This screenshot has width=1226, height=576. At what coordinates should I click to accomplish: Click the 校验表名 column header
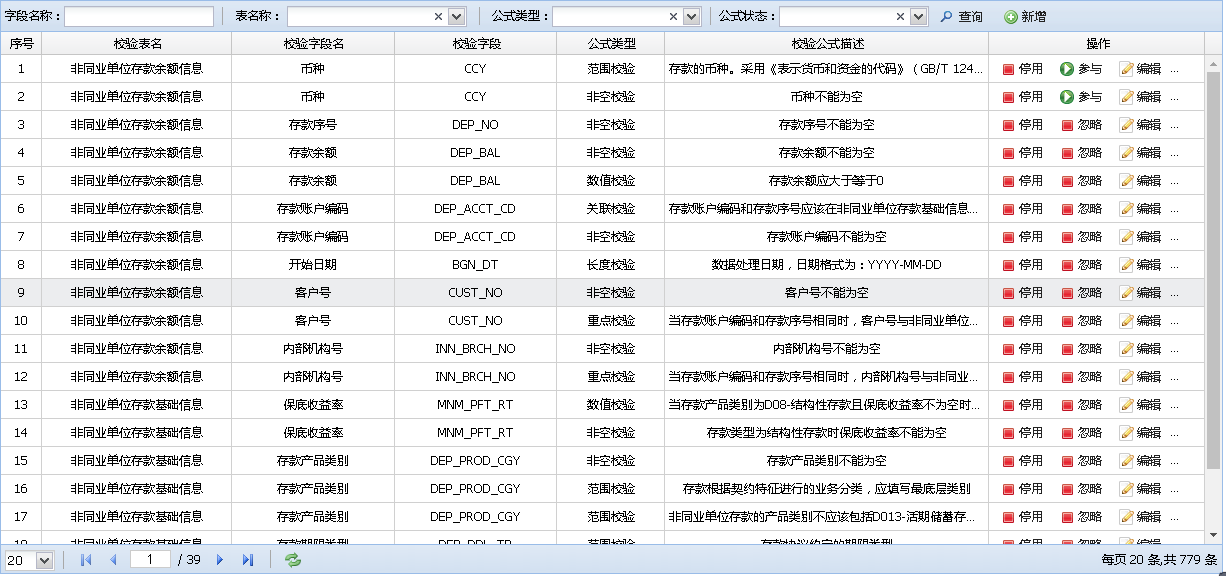[x=137, y=44]
